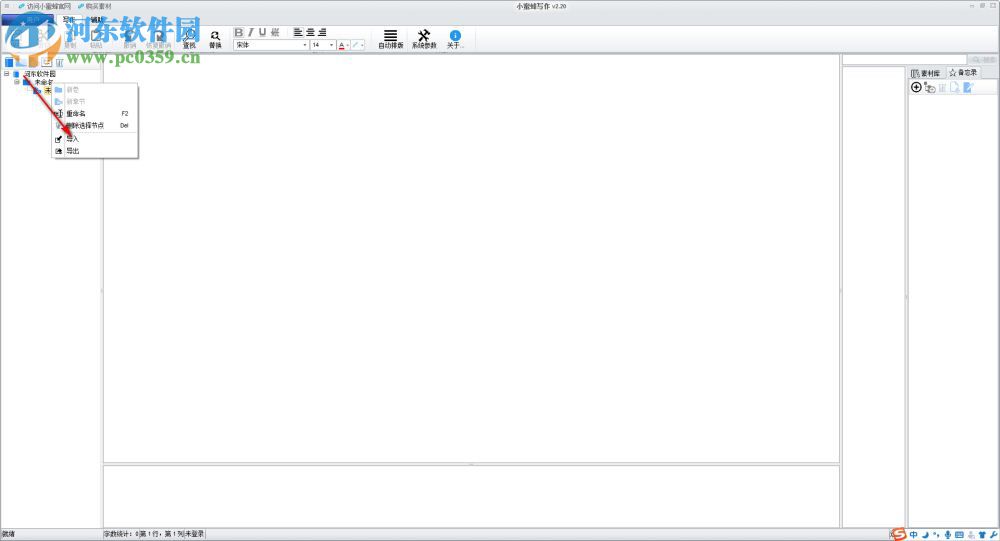The height and width of the screenshot is (541, 1000).
Task: Click the 购买素材 link
Action: pyautogui.click(x=94, y=6)
